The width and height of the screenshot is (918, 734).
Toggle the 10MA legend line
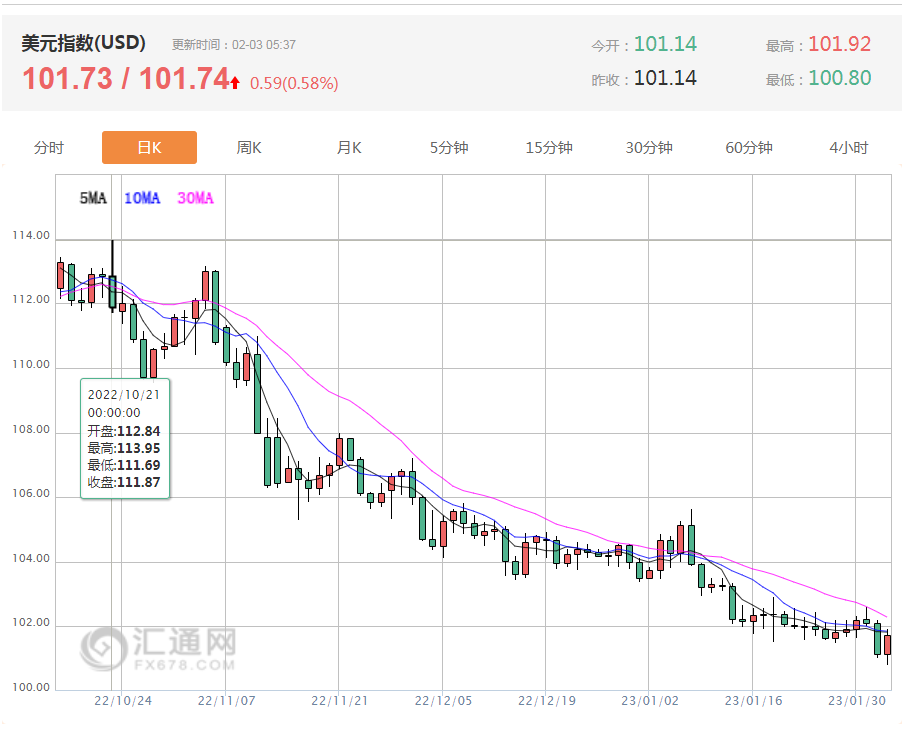(x=141, y=198)
